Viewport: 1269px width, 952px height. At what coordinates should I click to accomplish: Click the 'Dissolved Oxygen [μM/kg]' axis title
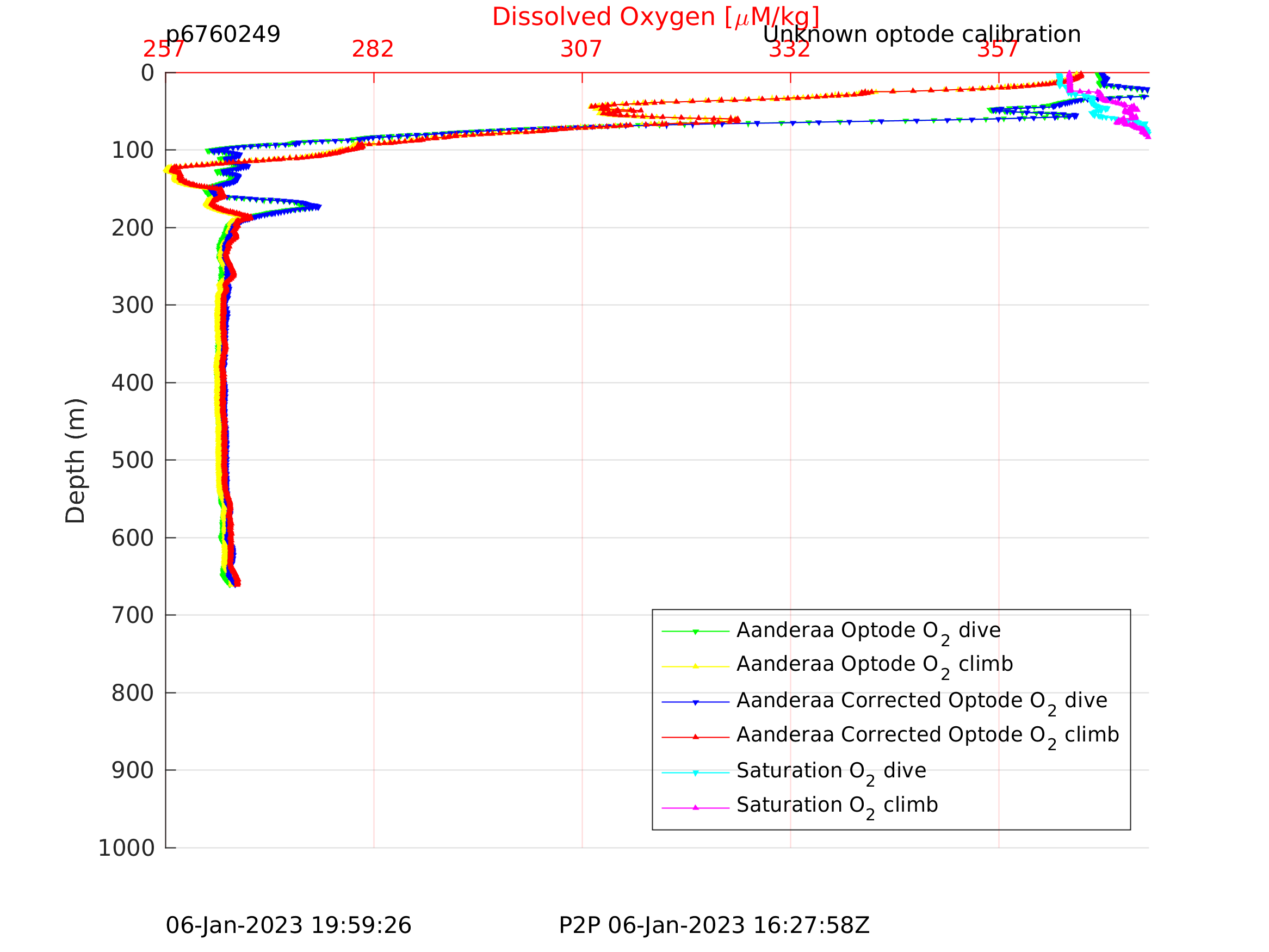(656, 17)
